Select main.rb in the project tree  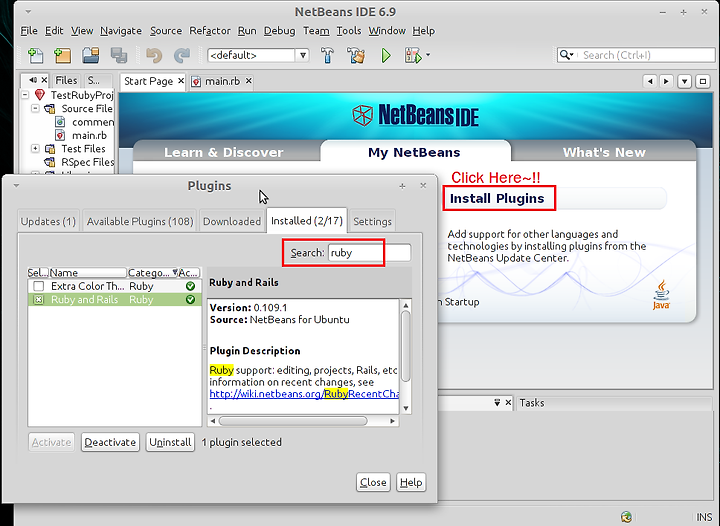coord(89,135)
